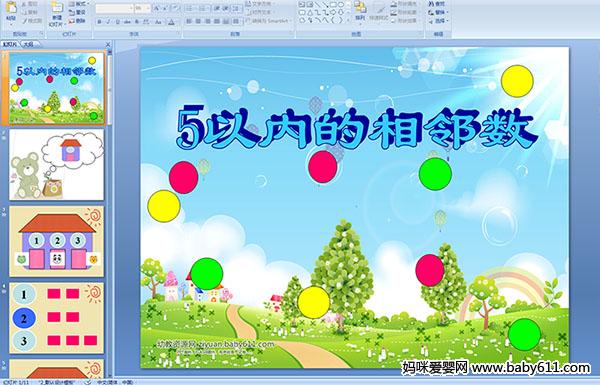Select the Rectangle shape in gallery
600x385 pixels.
[x=334, y=4]
